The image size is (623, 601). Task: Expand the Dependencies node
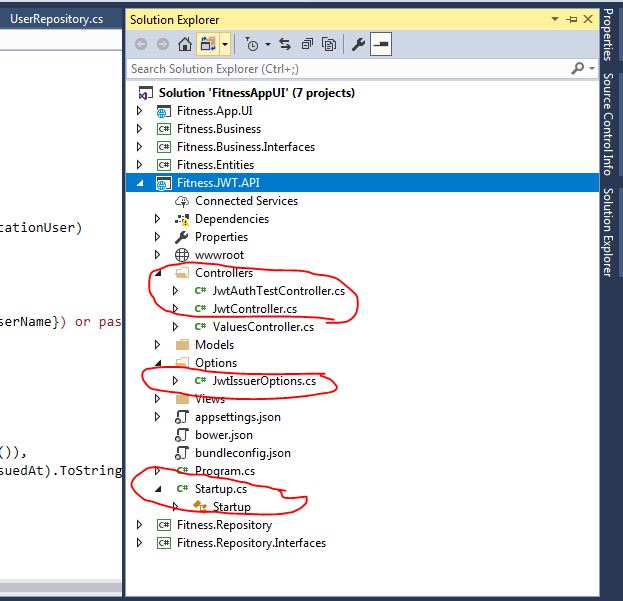[x=157, y=219]
